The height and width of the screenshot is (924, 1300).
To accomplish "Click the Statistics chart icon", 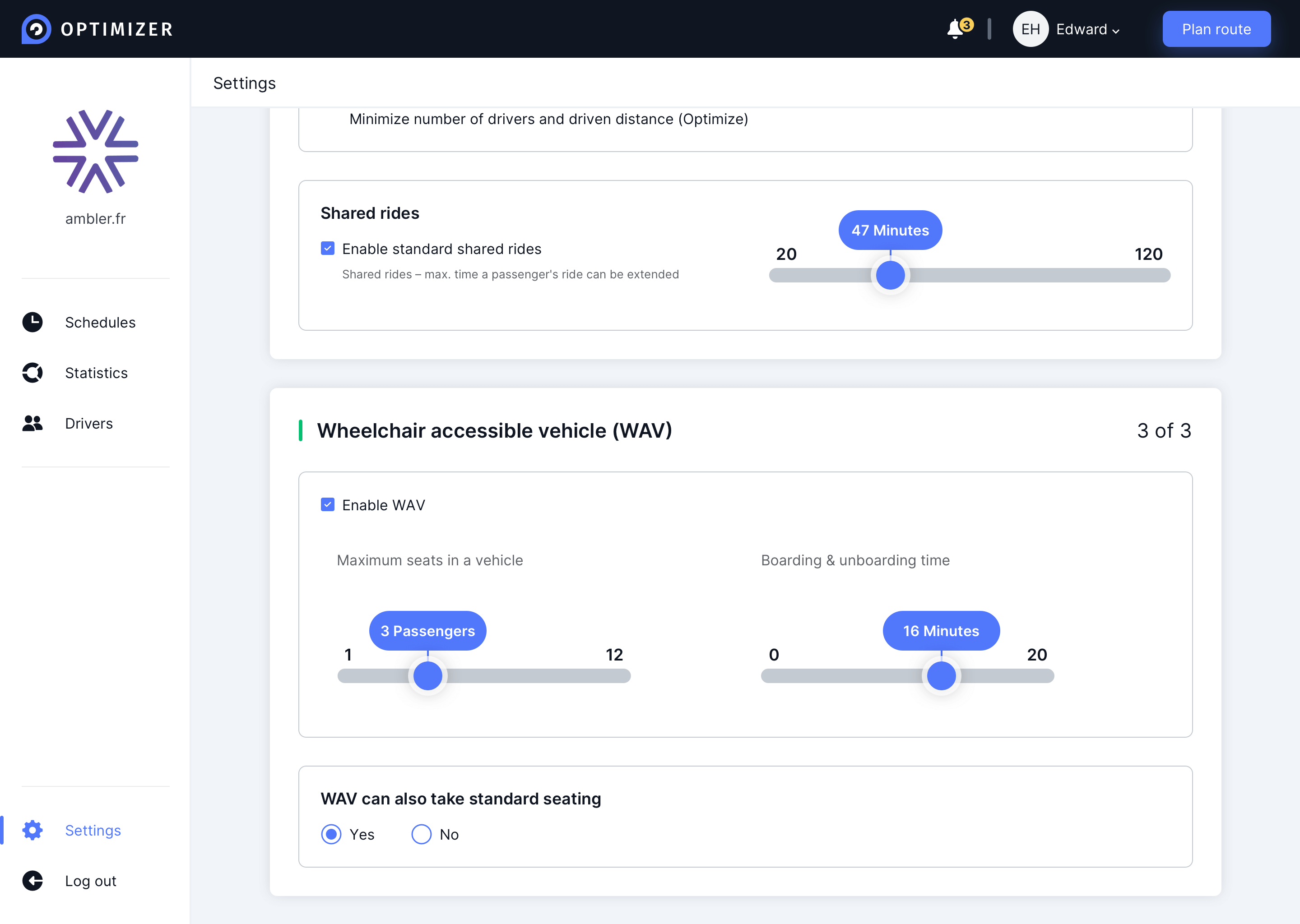I will coord(32,373).
